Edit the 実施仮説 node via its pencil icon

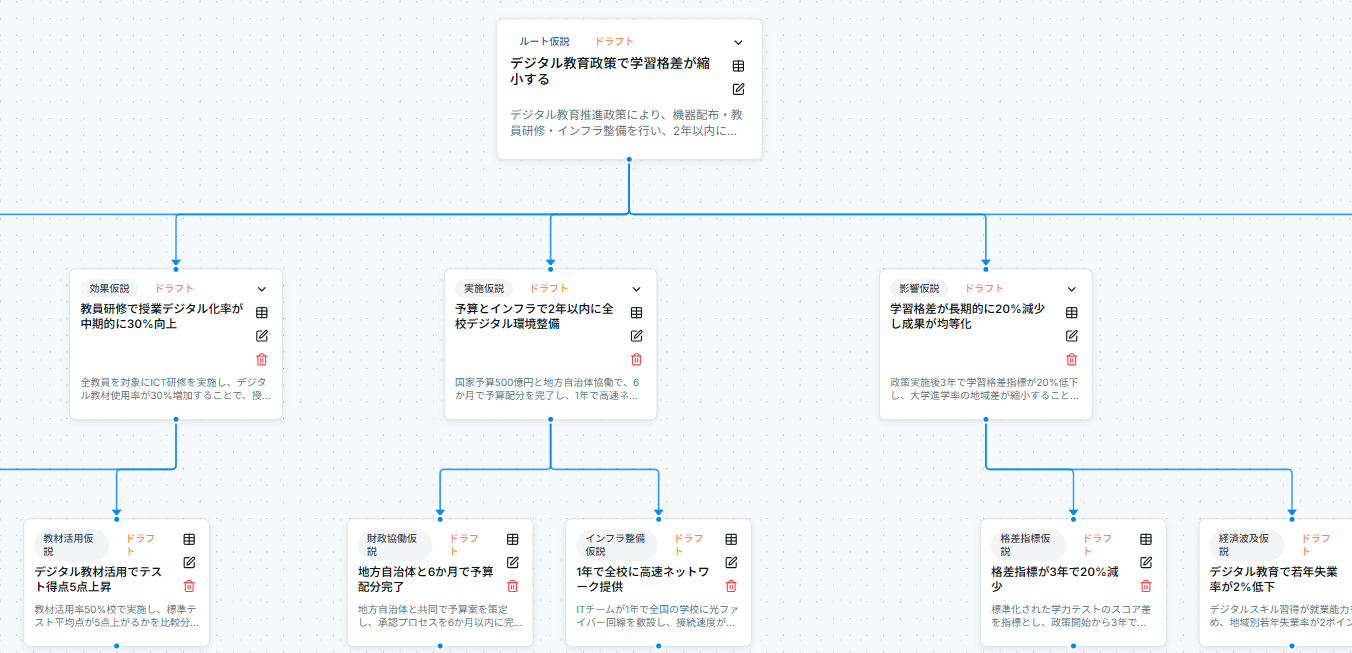coord(636,336)
